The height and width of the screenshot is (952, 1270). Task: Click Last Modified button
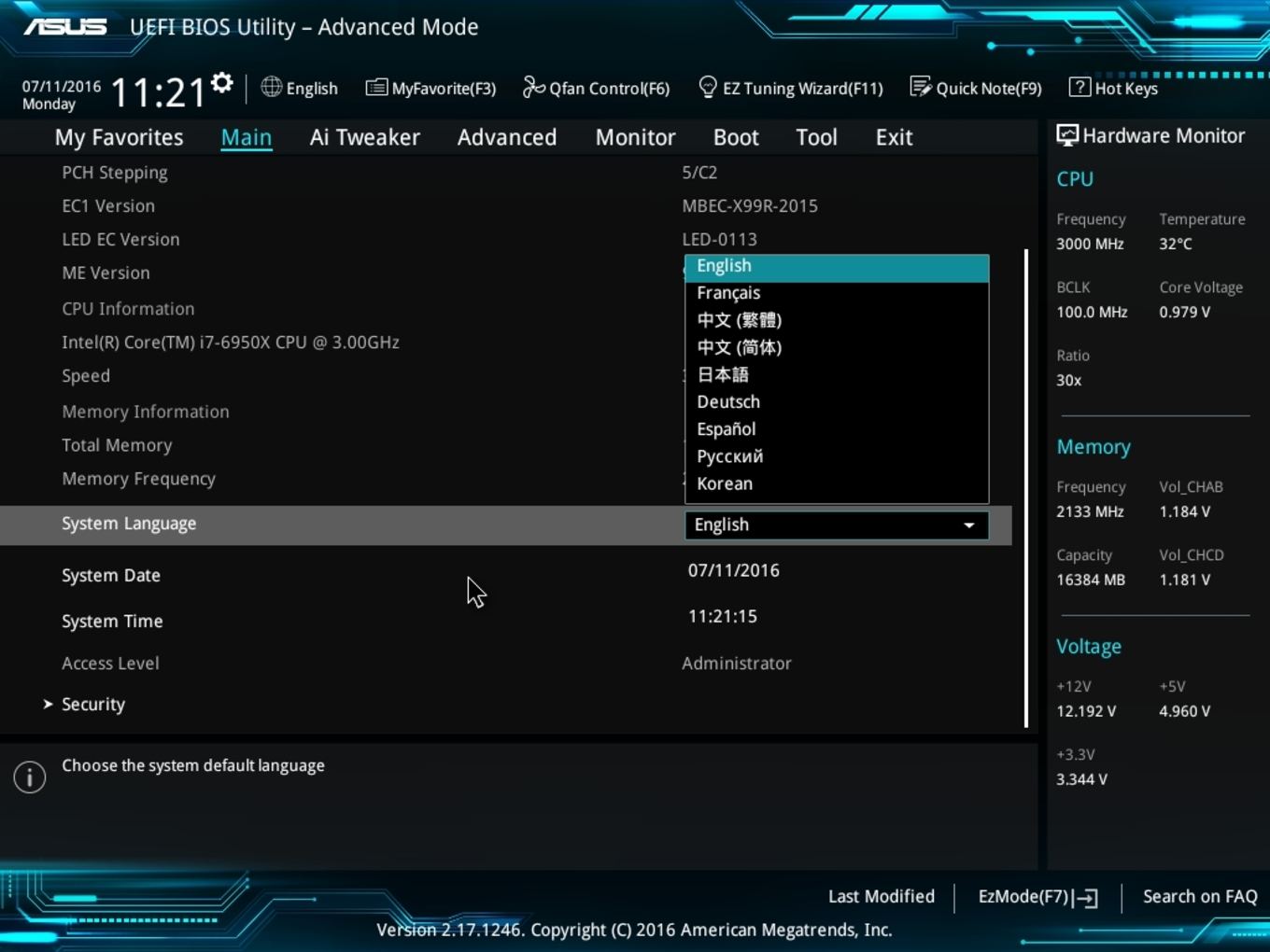point(882,897)
